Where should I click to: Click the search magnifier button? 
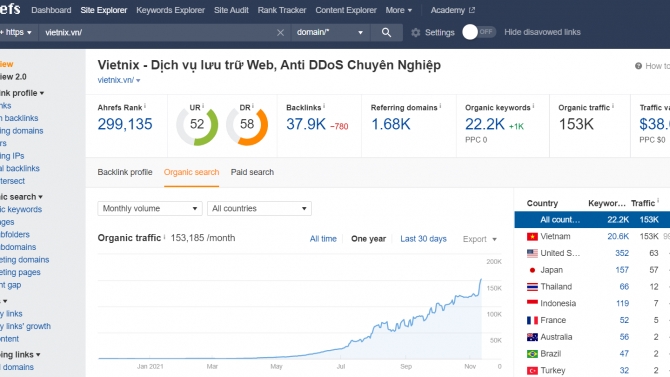pyautogui.click(x=386, y=32)
